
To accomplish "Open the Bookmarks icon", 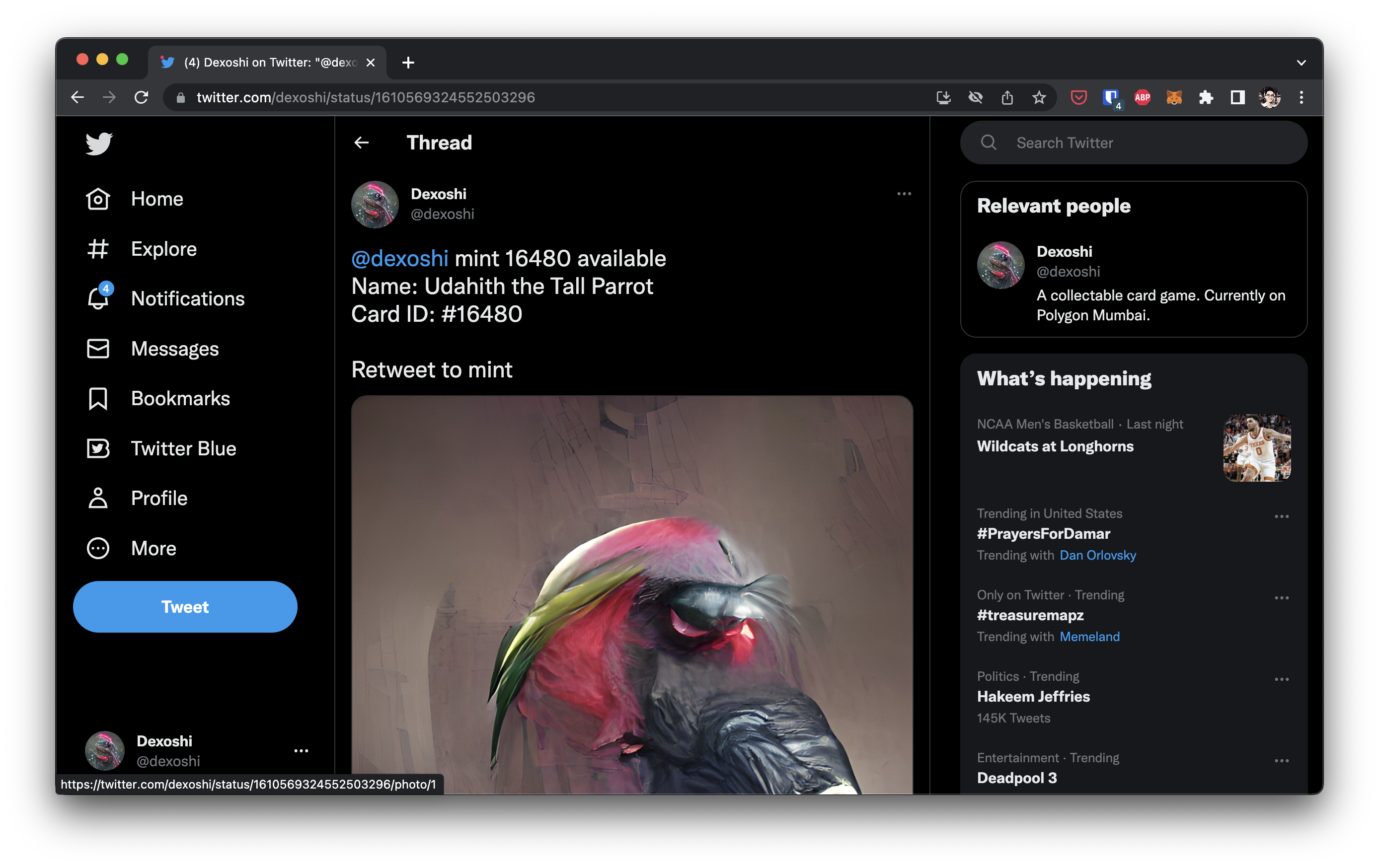I will [x=98, y=399].
